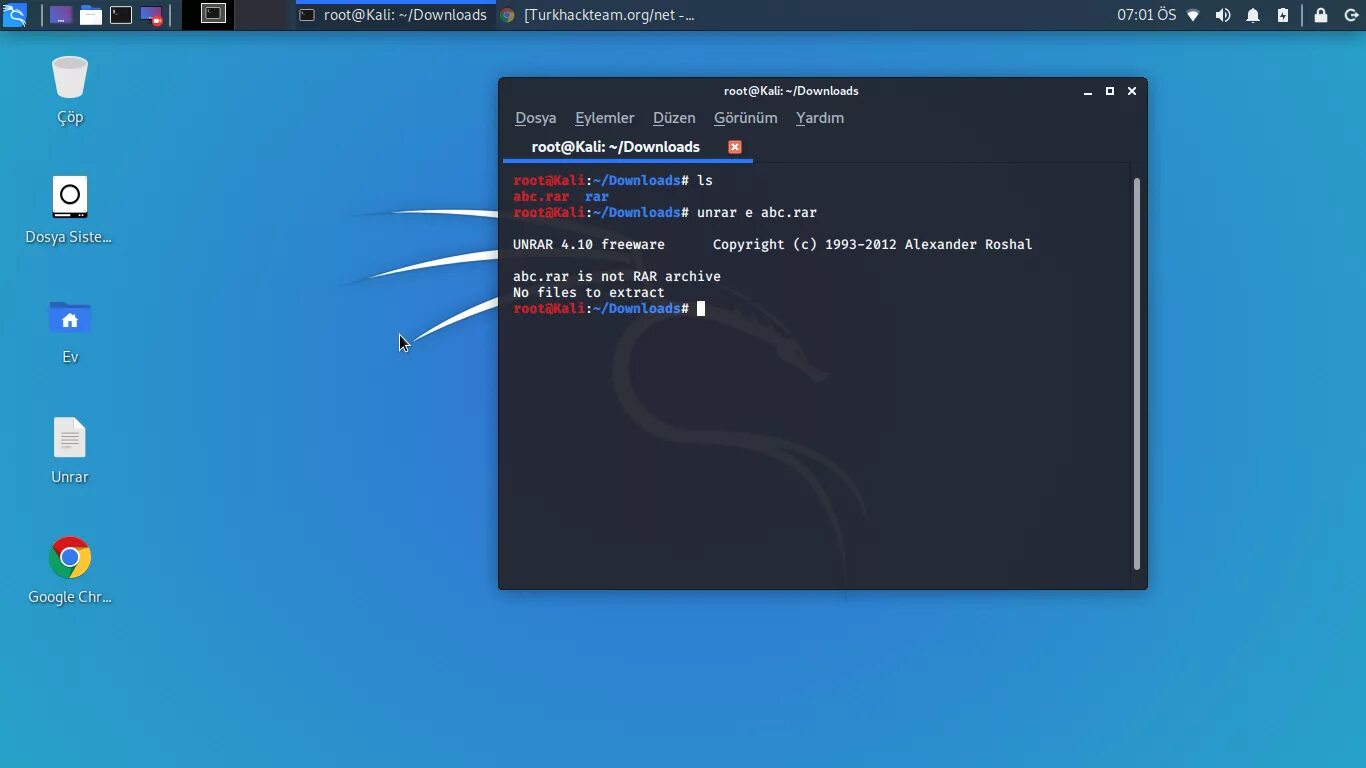The width and height of the screenshot is (1366, 768).
Task: Open the Düzen menu in terminal
Action: tap(674, 118)
